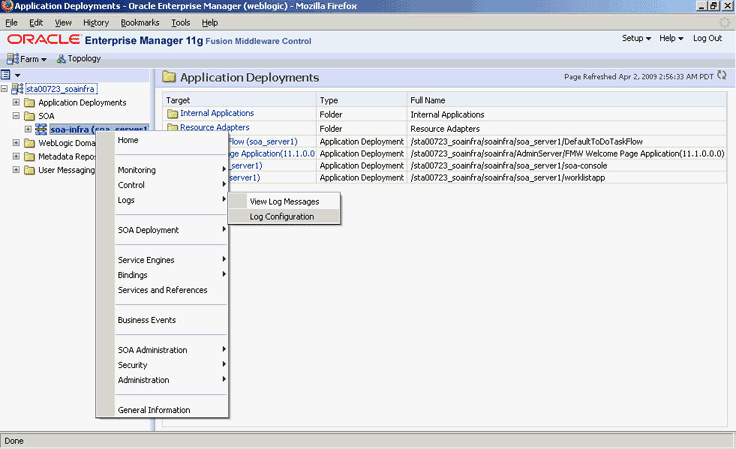Expand the Application Deployments tree node

click(x=17, y=103)
